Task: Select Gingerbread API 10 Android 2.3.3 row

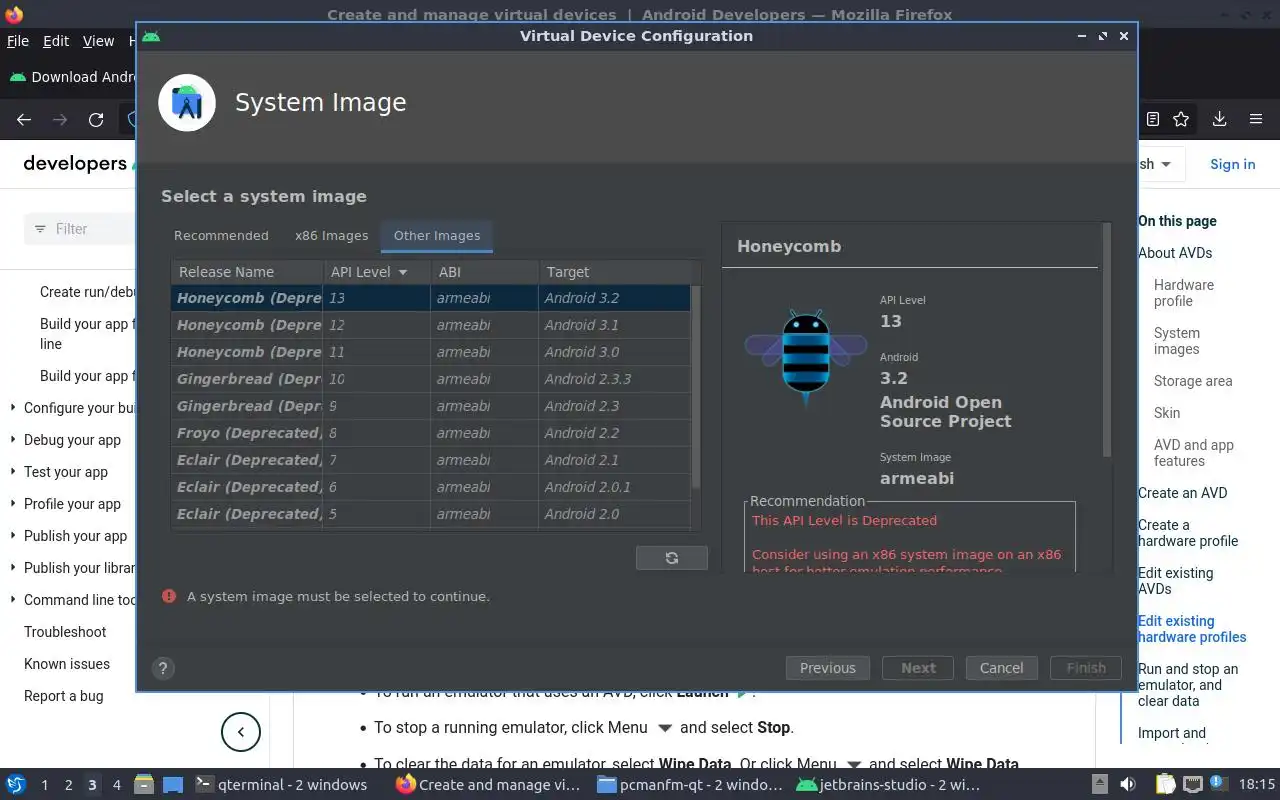Action: [431, 379]
